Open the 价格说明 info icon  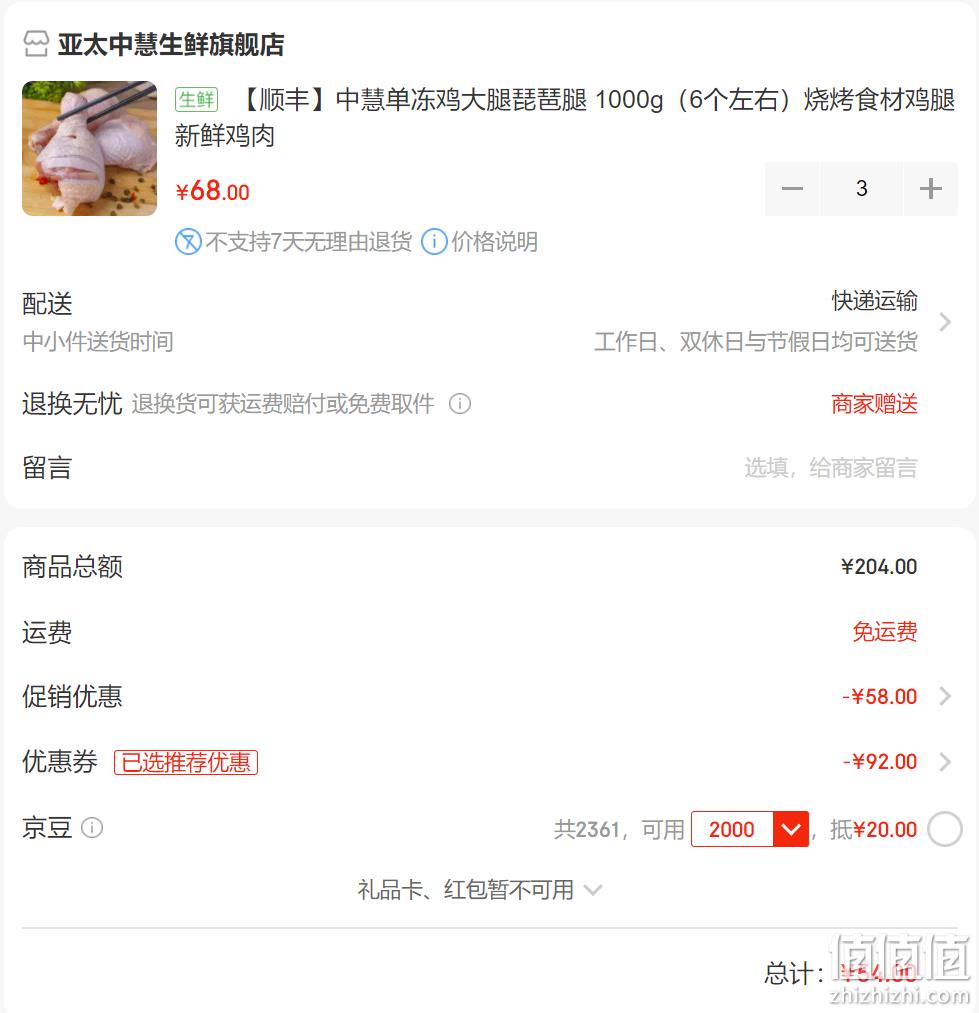(434, 242)
